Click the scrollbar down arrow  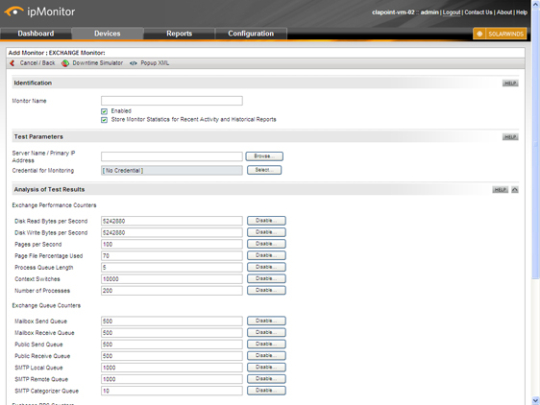click(536, 400)
